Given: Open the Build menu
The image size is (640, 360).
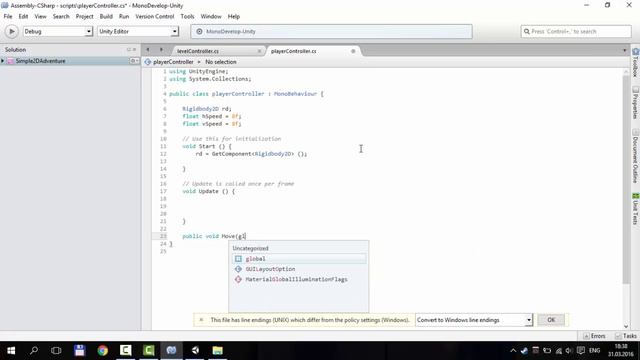Looking at the screenshot, I should (106, 16).
